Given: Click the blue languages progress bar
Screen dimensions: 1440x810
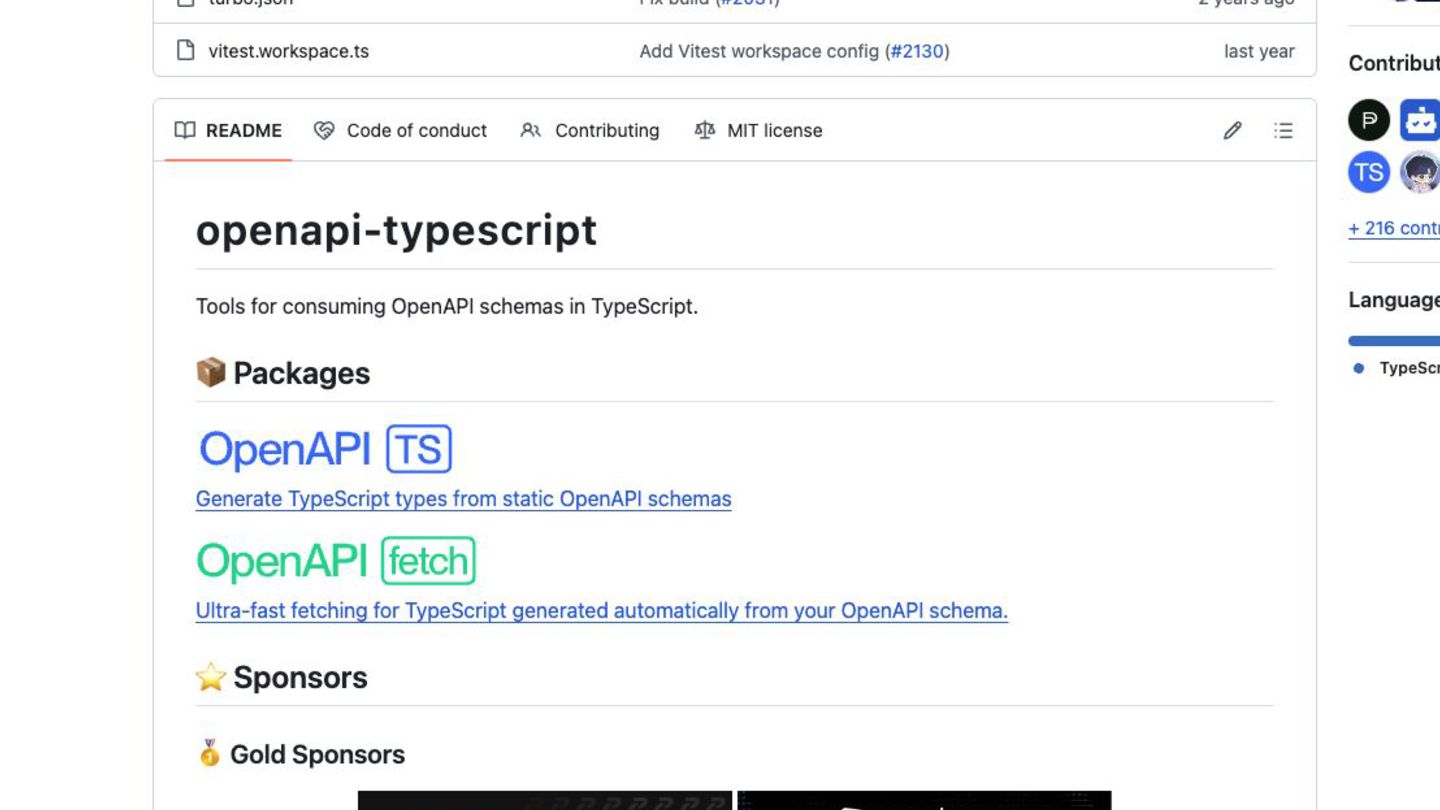Looking at the screenshot, I should 1394,341.
